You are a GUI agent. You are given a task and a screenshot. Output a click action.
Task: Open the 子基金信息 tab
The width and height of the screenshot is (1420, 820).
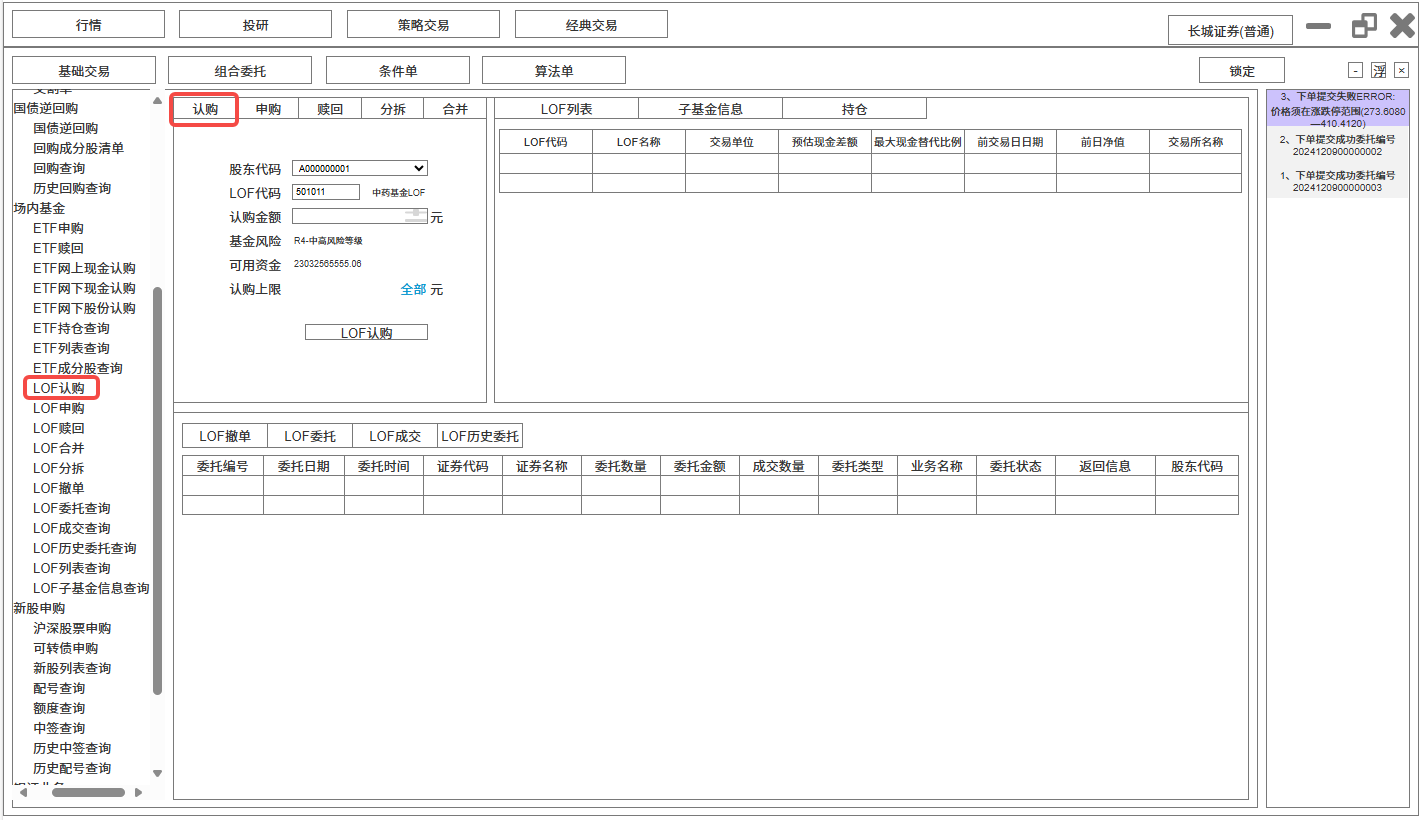coord(710,109)
